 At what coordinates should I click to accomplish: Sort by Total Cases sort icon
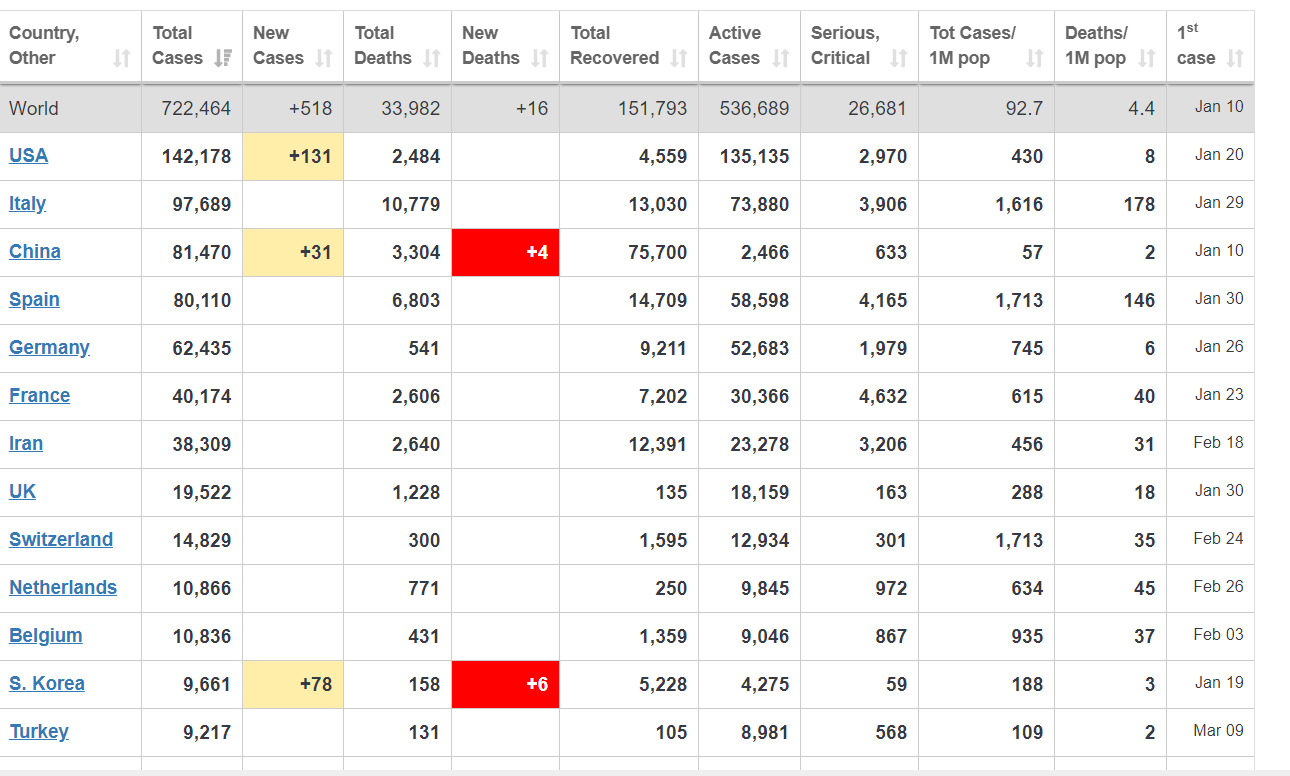pyautogui.click(x=223, y=59)
